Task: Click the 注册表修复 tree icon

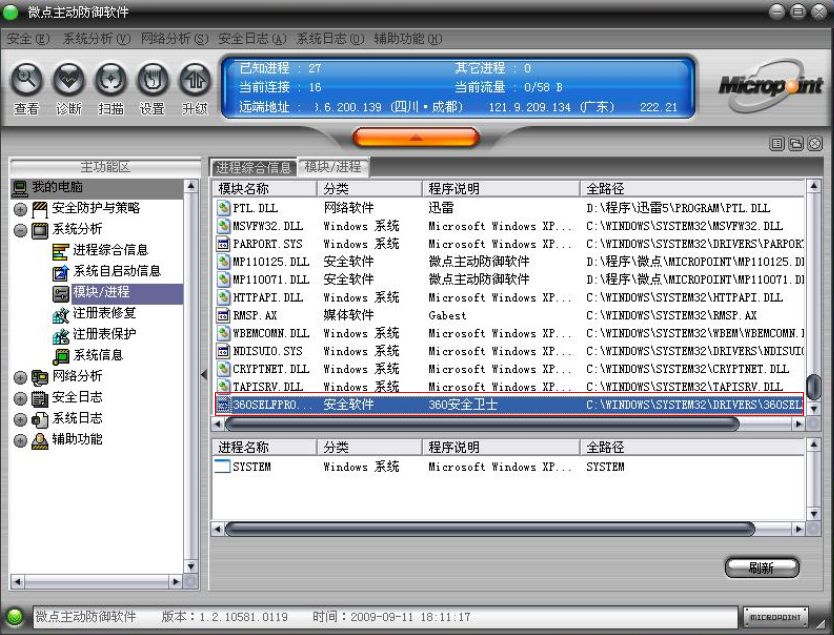Action: pyautogui.click(x=61, y=315)
